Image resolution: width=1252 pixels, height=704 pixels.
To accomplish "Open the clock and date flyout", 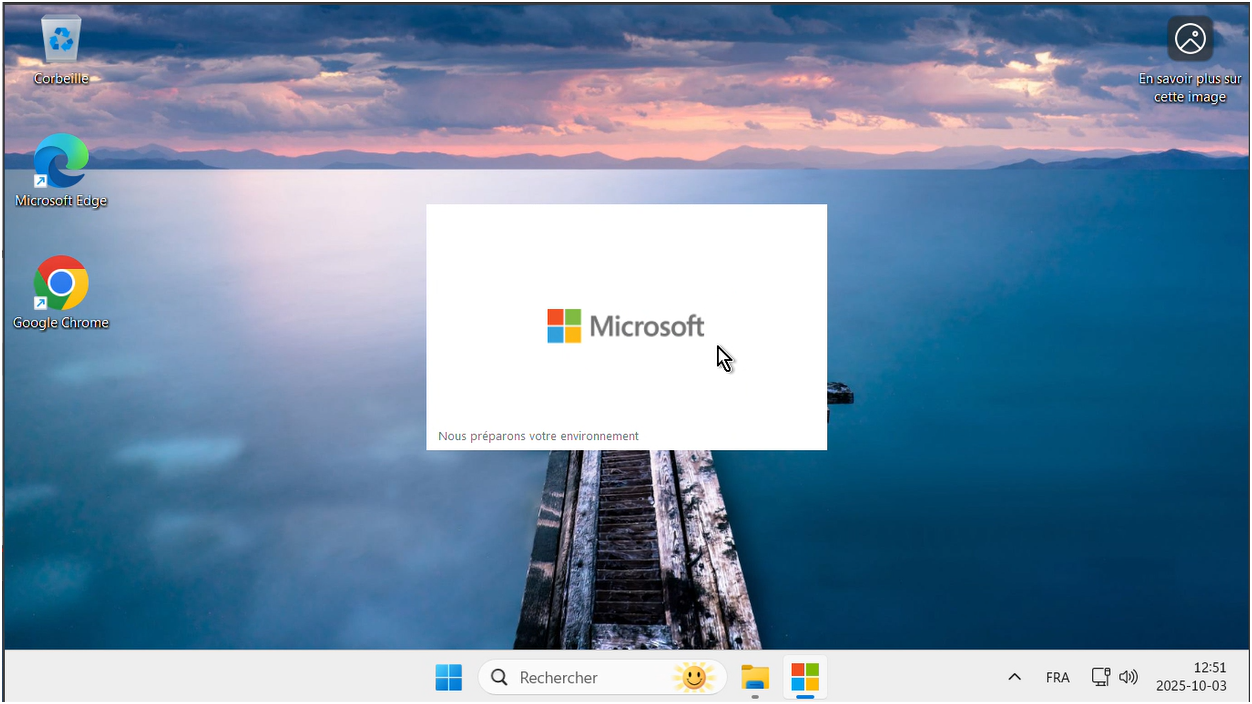I will coord(1190,677).
